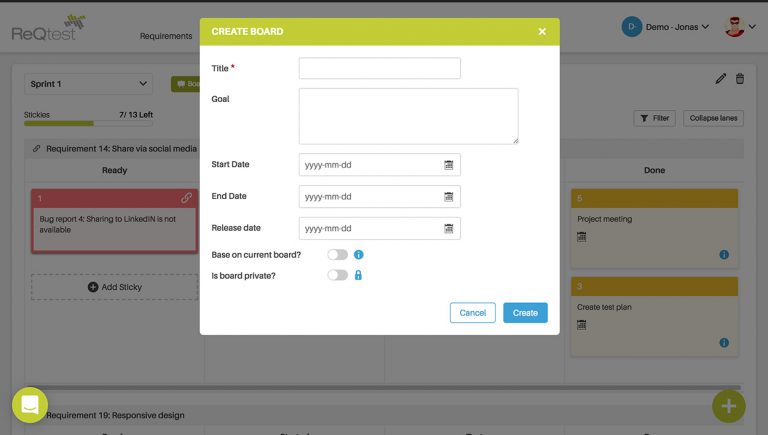Image resolution: width=768 pixels, height=435 pixels.
Task: Open the Start Date calendar picker icon
Action: point(449,164)
